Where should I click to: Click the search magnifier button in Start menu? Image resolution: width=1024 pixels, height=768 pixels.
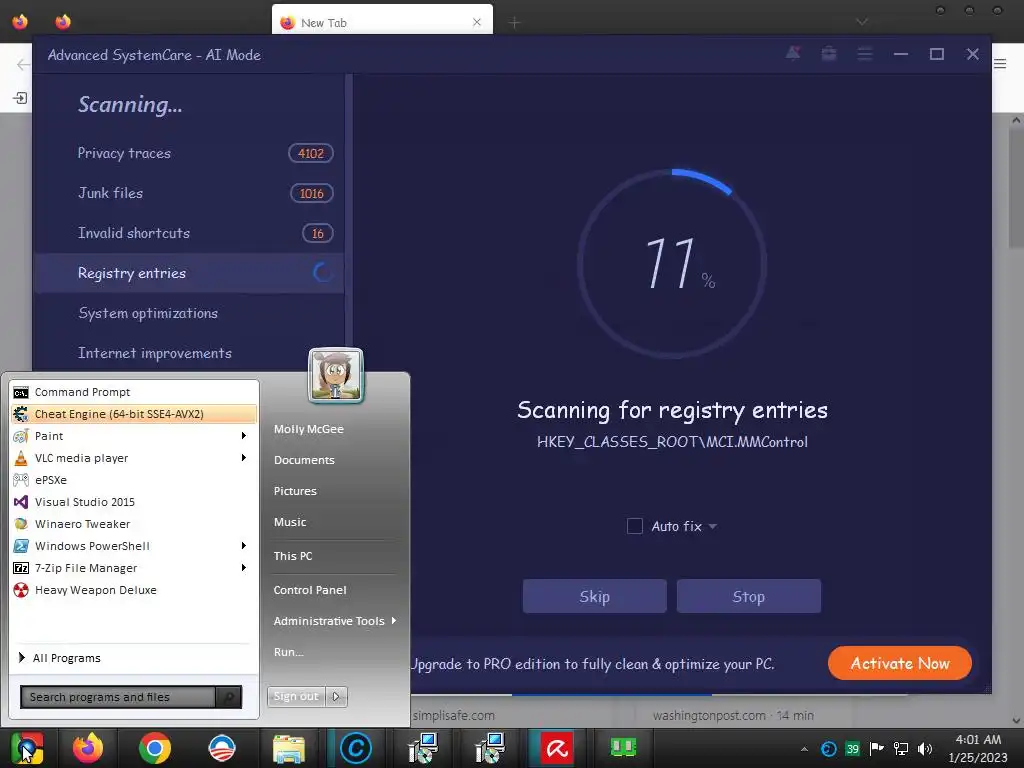[229, 697]
